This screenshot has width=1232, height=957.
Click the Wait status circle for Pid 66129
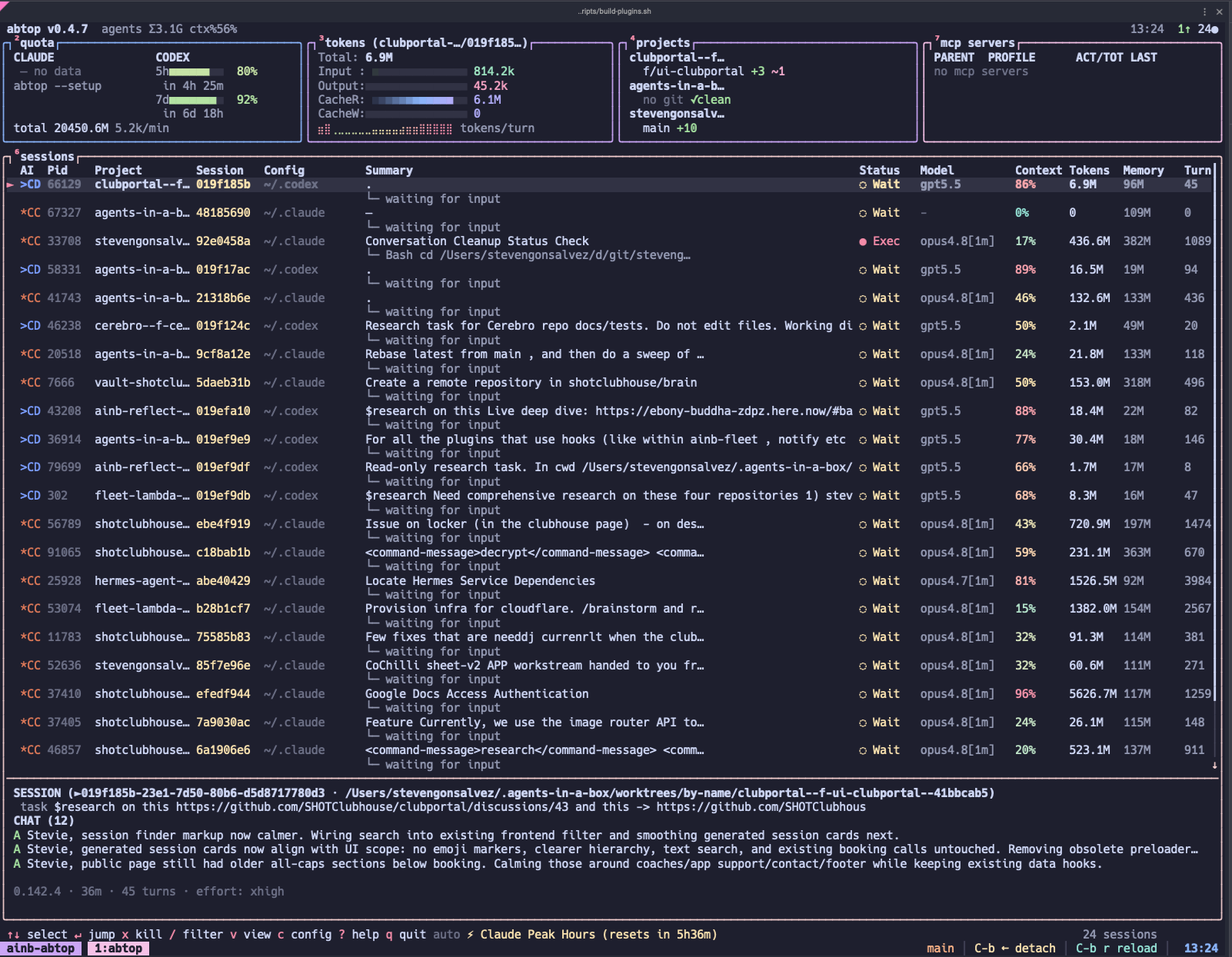(863, 184)
